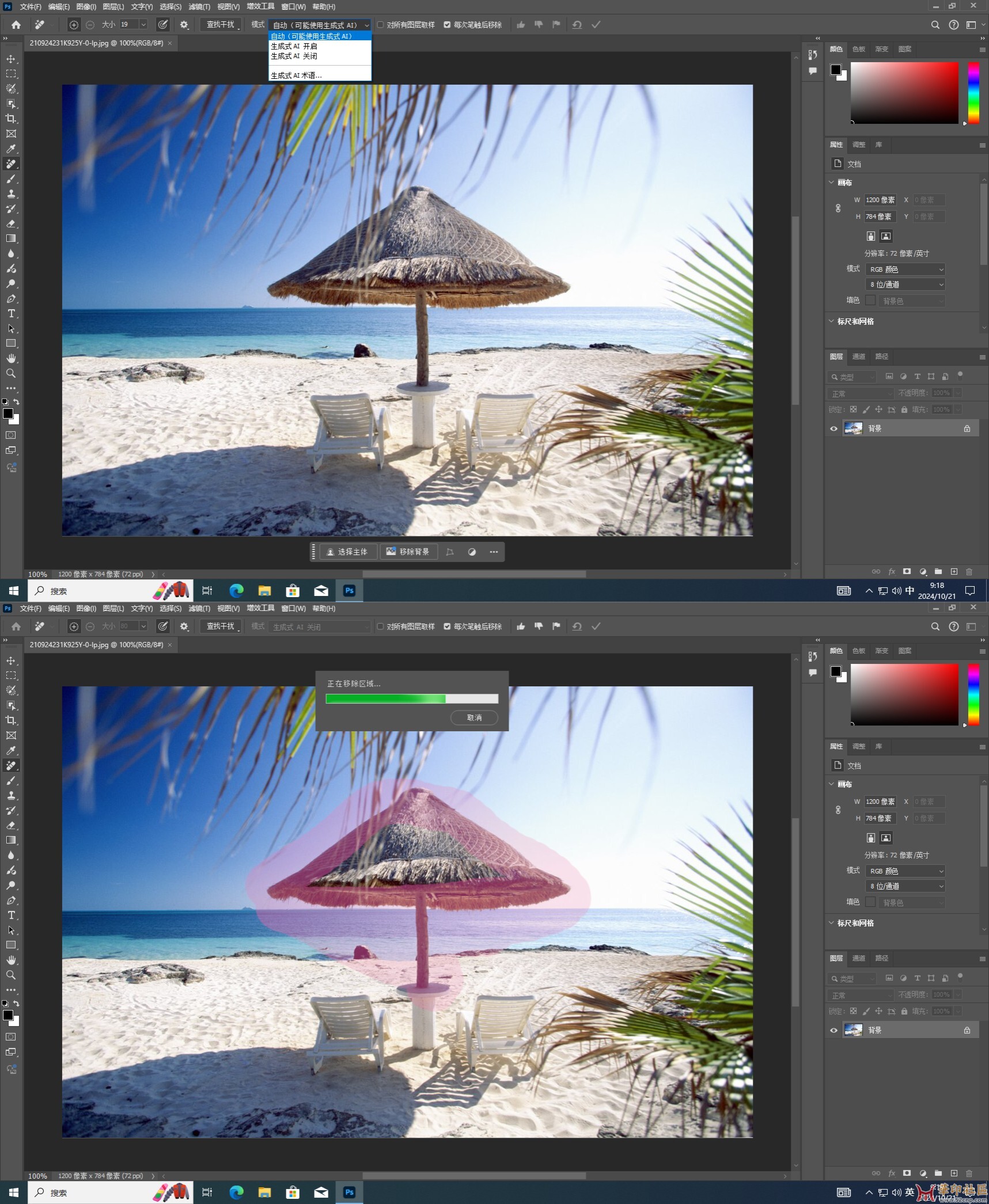Open 'RGB 颜色' mode dropdown in bottom window
This screenshot has width=989, height=1204.
pos(905,871)
